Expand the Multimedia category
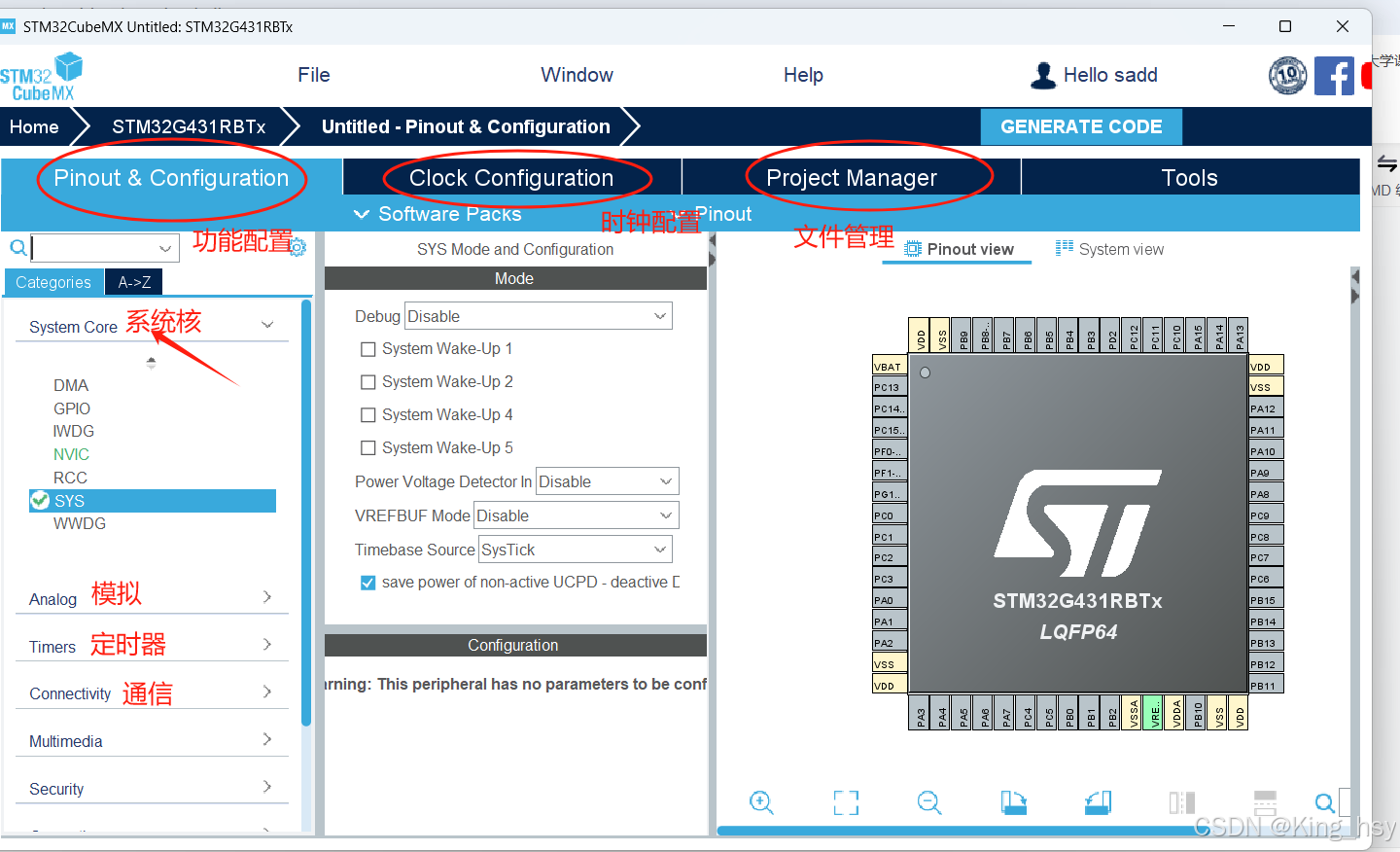1400x852 pixels. coord(267,739)
